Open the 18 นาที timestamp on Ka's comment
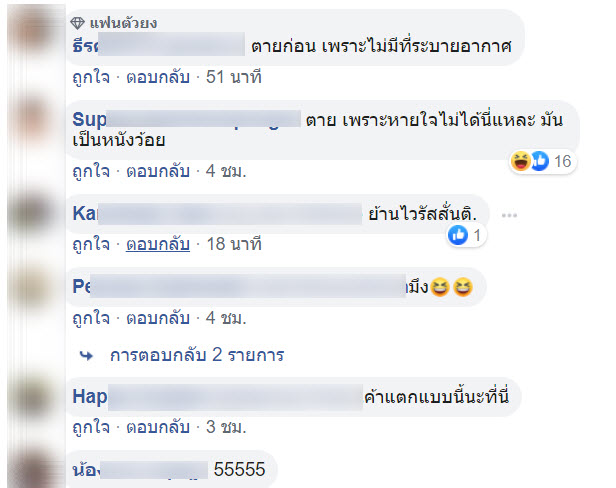Viewport: 616px width, 488px height. pos(234,244)
